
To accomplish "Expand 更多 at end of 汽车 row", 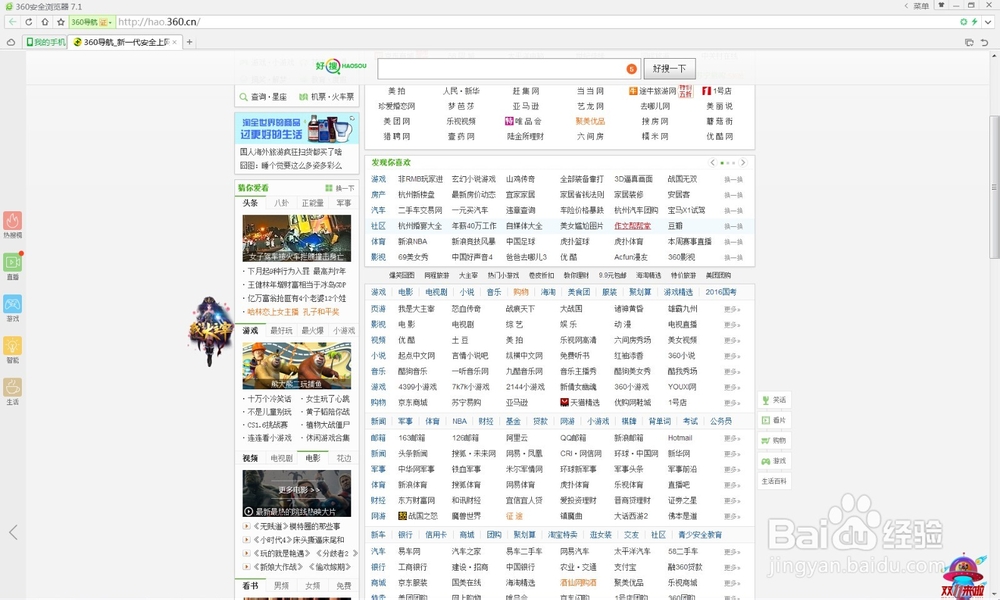I will pyautogui.click(x=732, y=552).
